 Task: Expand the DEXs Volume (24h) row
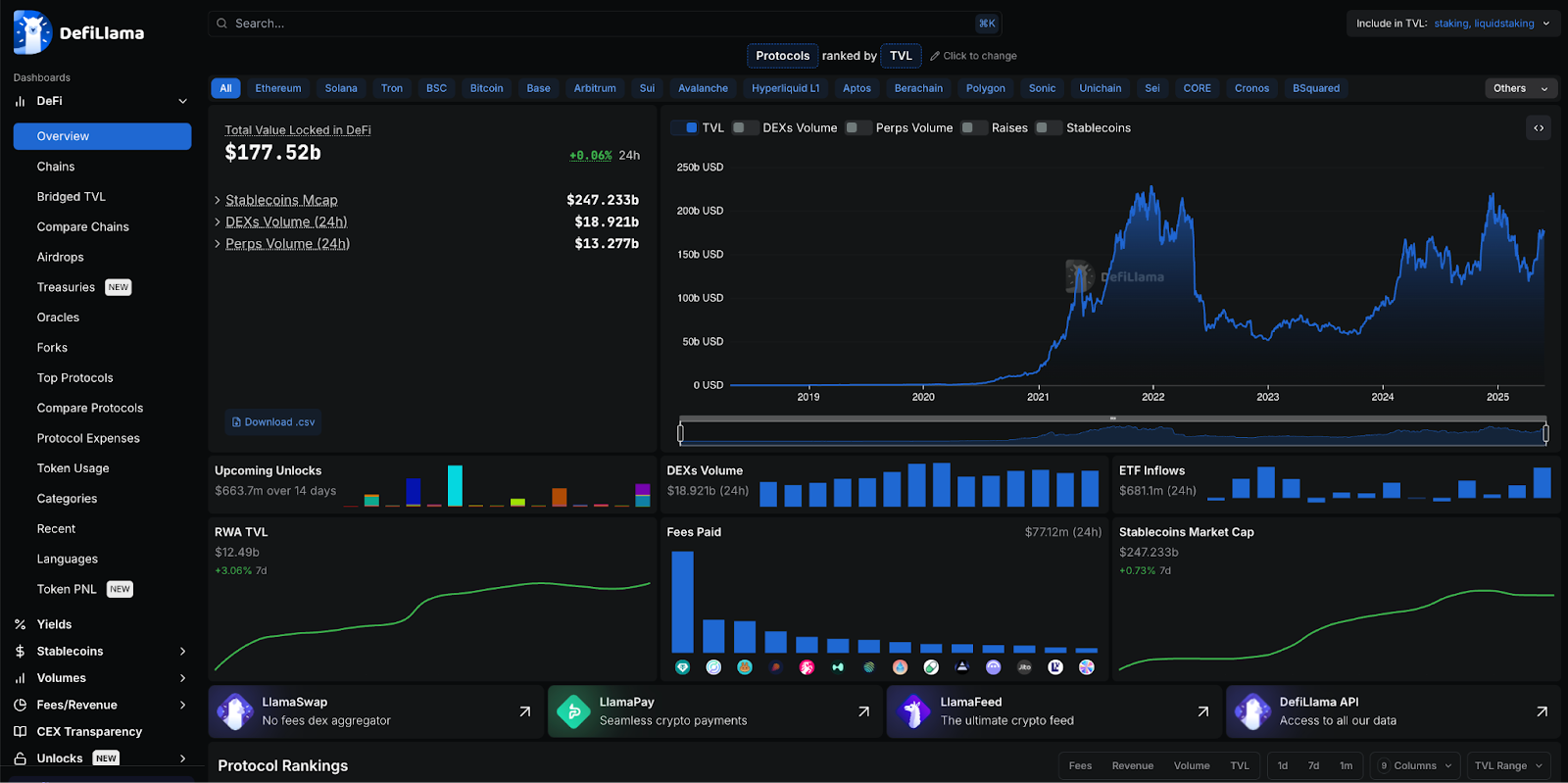click(426, 222)
